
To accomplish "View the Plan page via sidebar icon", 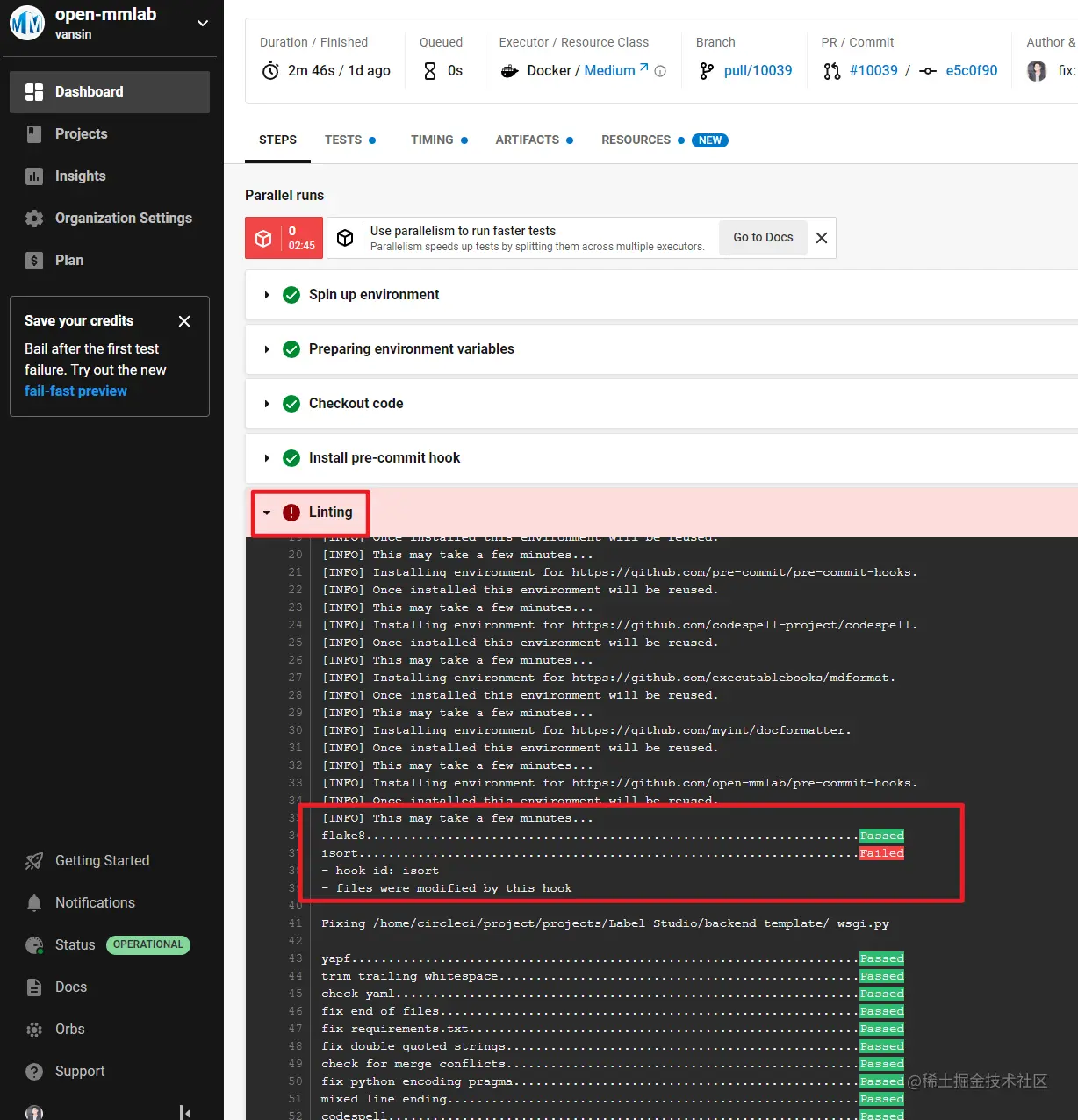I will tap(68, 260).
